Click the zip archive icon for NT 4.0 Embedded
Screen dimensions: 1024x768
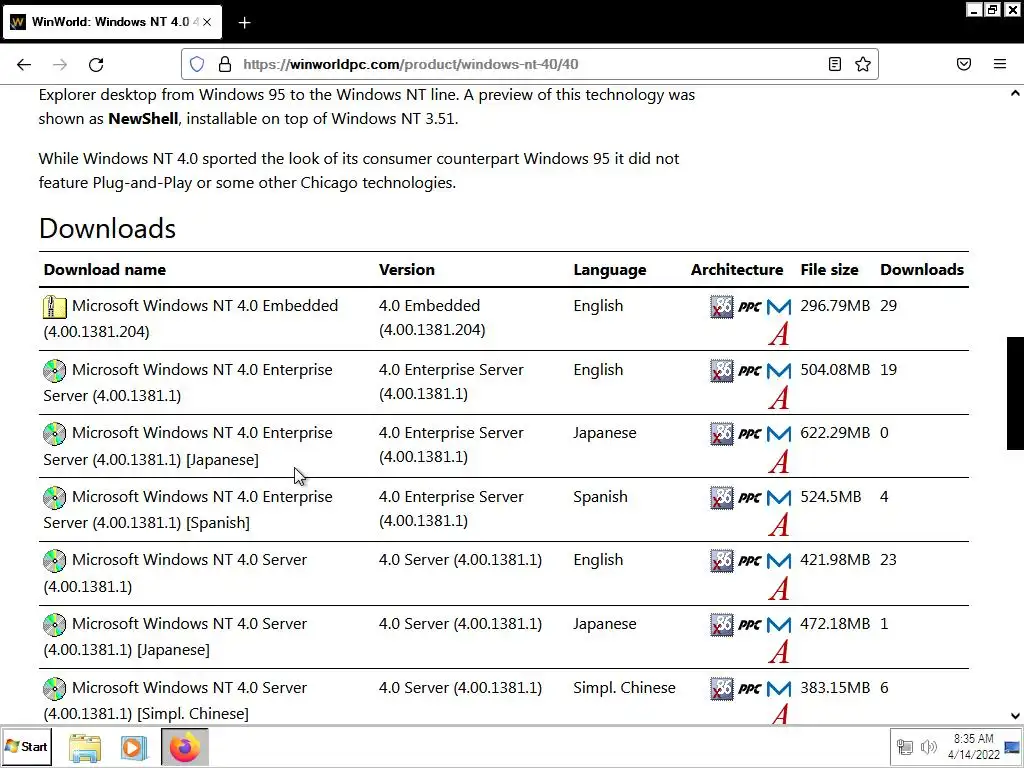point(54,306)
